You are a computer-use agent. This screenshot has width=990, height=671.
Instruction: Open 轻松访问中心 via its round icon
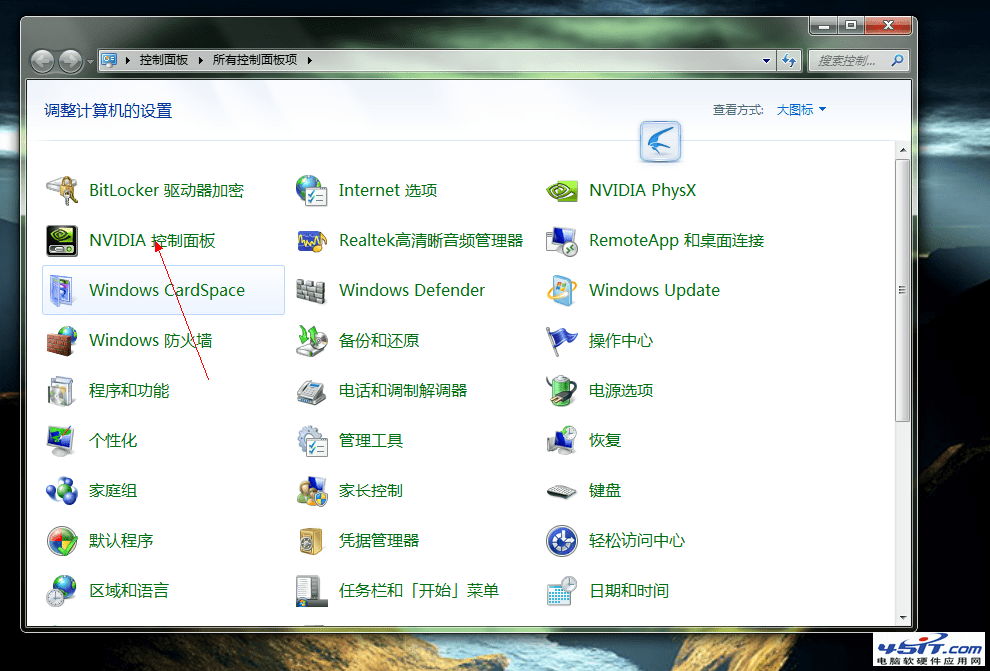point(562,540)
